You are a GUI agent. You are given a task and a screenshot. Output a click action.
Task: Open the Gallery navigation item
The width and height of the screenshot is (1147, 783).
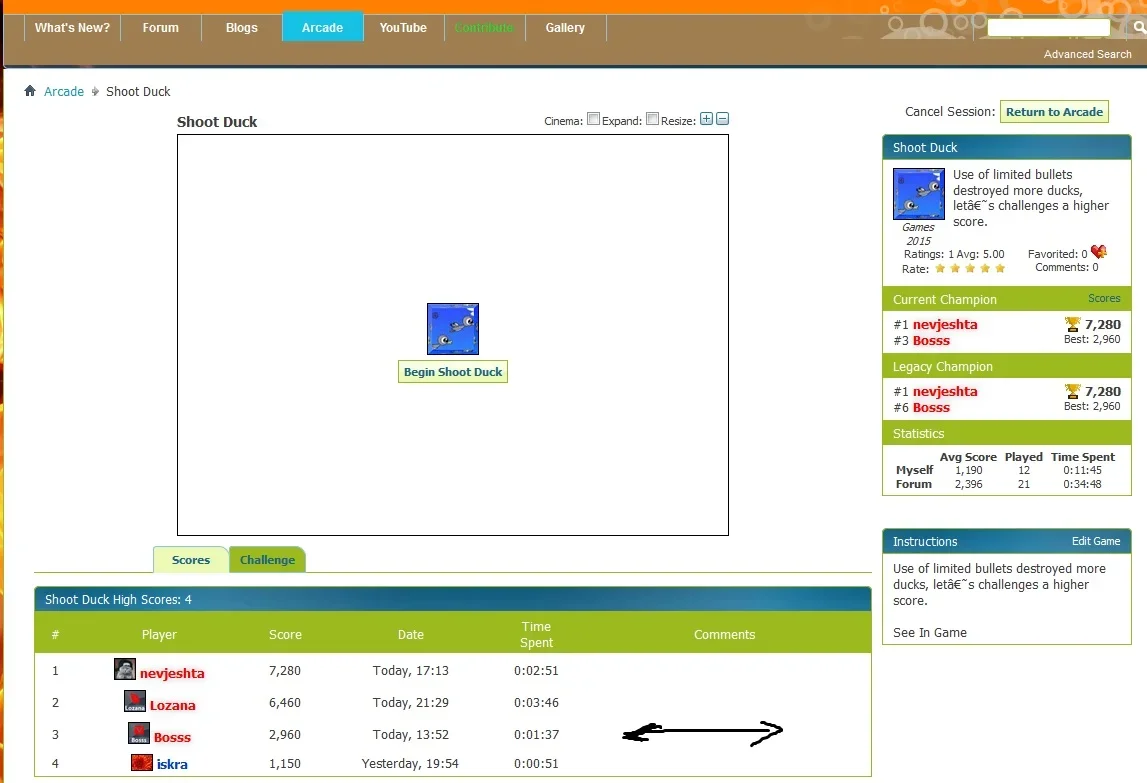[565, 28]
